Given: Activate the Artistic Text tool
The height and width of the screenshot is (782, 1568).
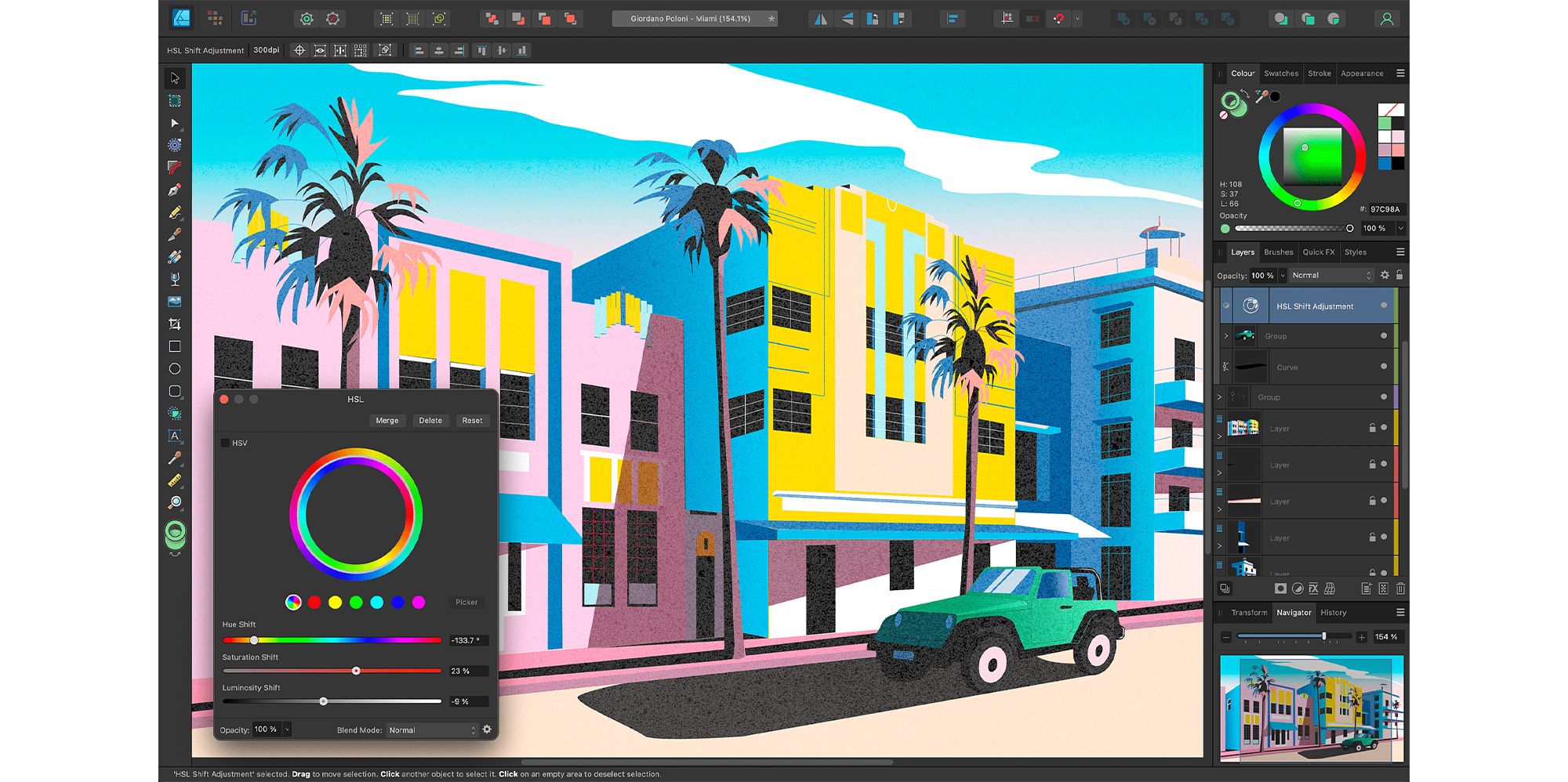Looking at the screenshot, I should 175,436.
